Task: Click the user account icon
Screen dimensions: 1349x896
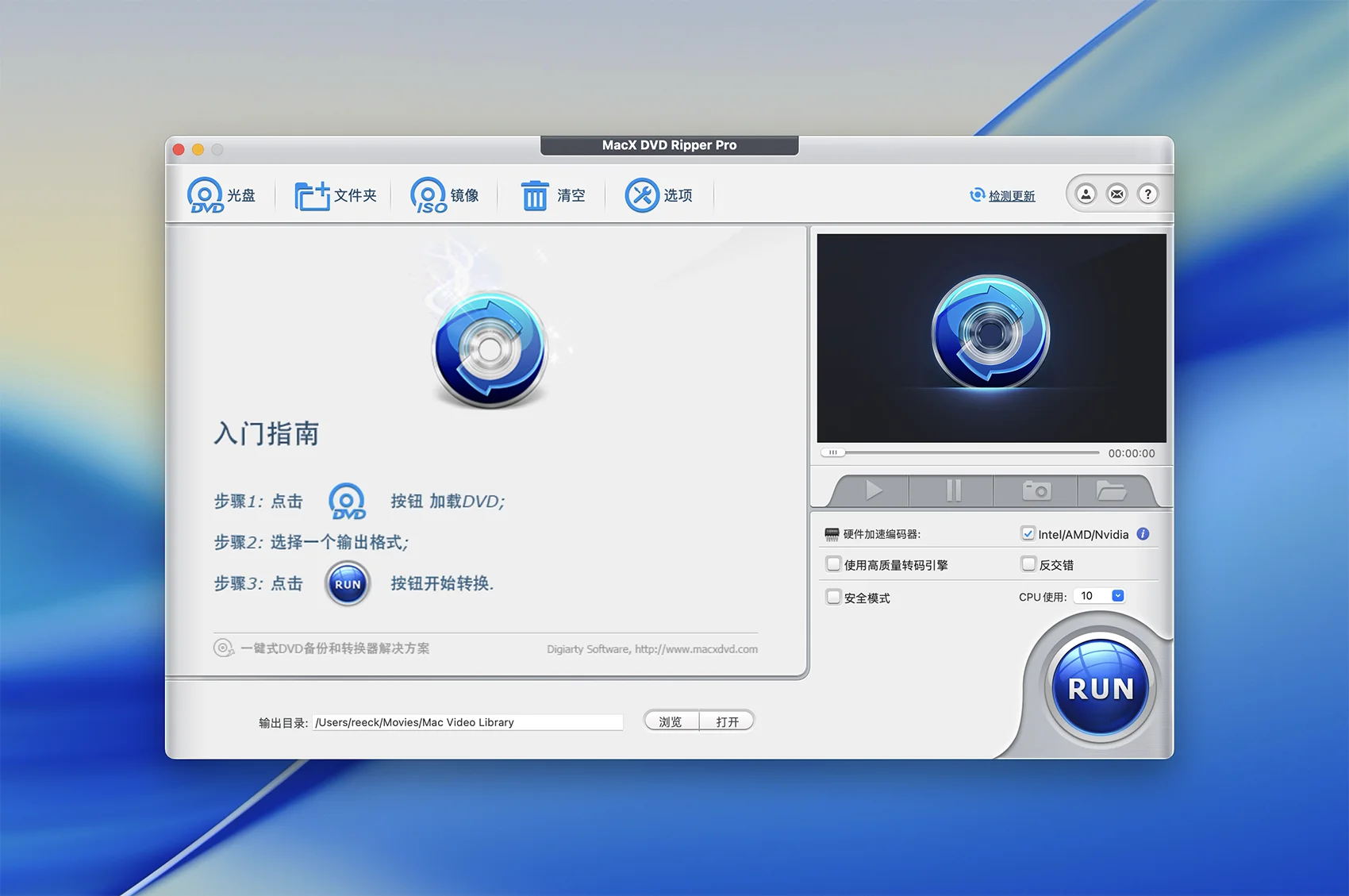Action: click(x=1086, y=194)
